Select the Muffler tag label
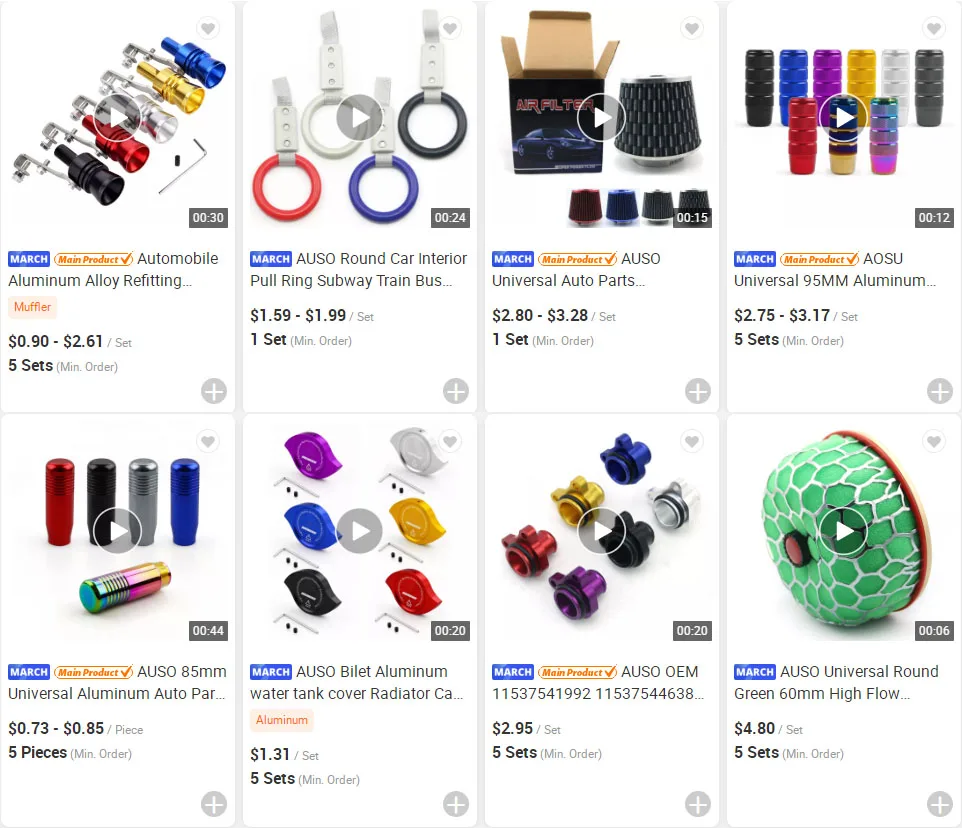The width and height of the screenshot is (962, 828). click(33, 307)
